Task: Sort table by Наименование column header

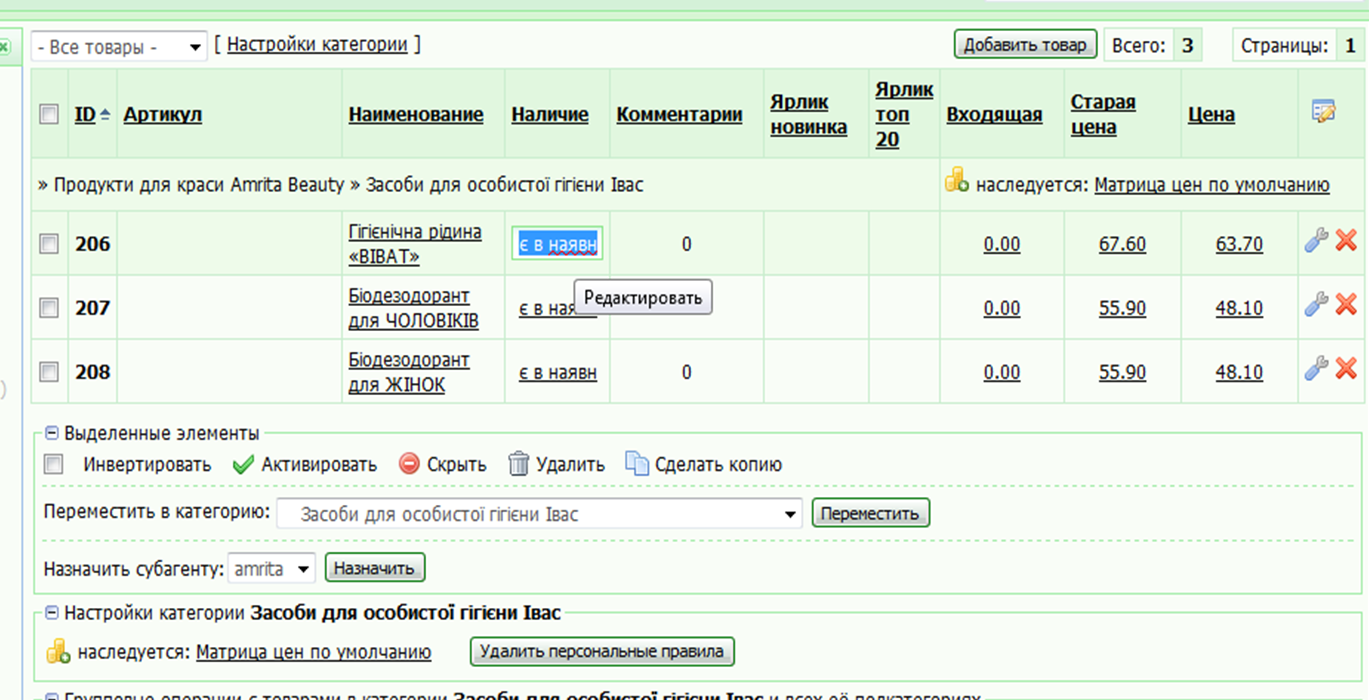Action: pos(415,115)
